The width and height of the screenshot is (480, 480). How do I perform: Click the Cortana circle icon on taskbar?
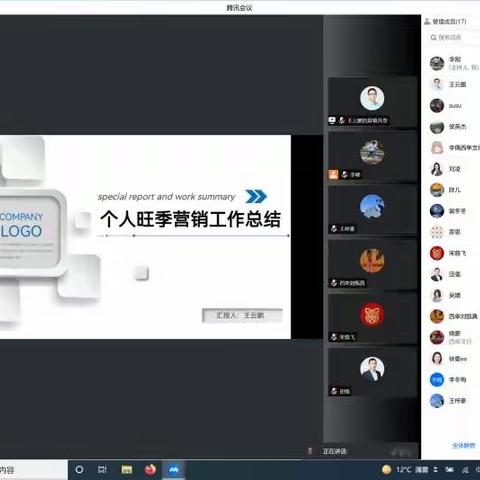pyautogui.click(x=79, y=470)
